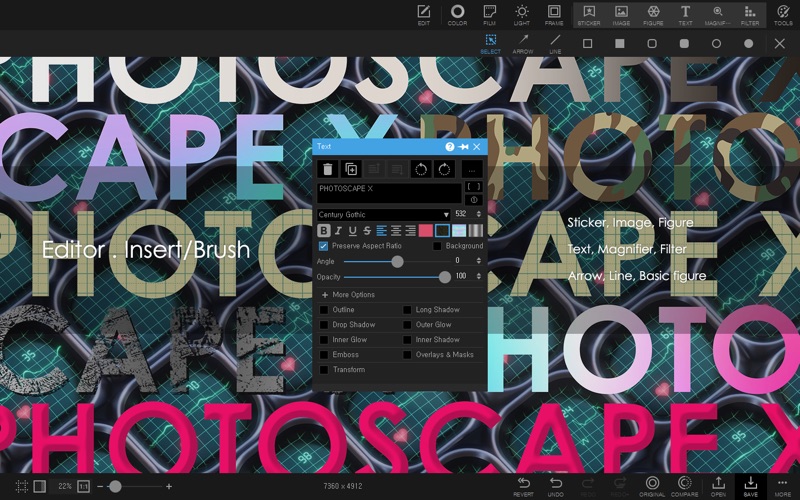This screenshot has width=800, height=500.
Task: Click the PHOTOSCAPE X text input field
Action: (x=389, y=192)
